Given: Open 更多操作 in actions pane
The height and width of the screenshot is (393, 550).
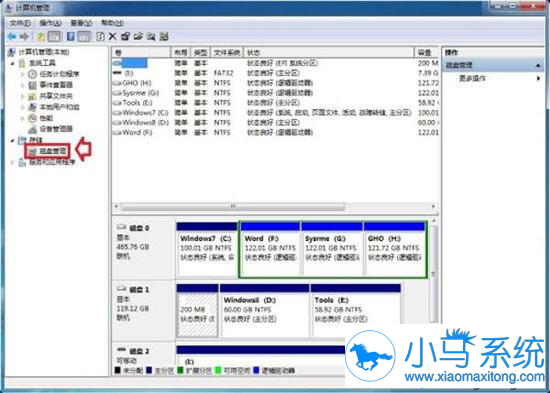Looking at the screenshot, I should (472, 78).
